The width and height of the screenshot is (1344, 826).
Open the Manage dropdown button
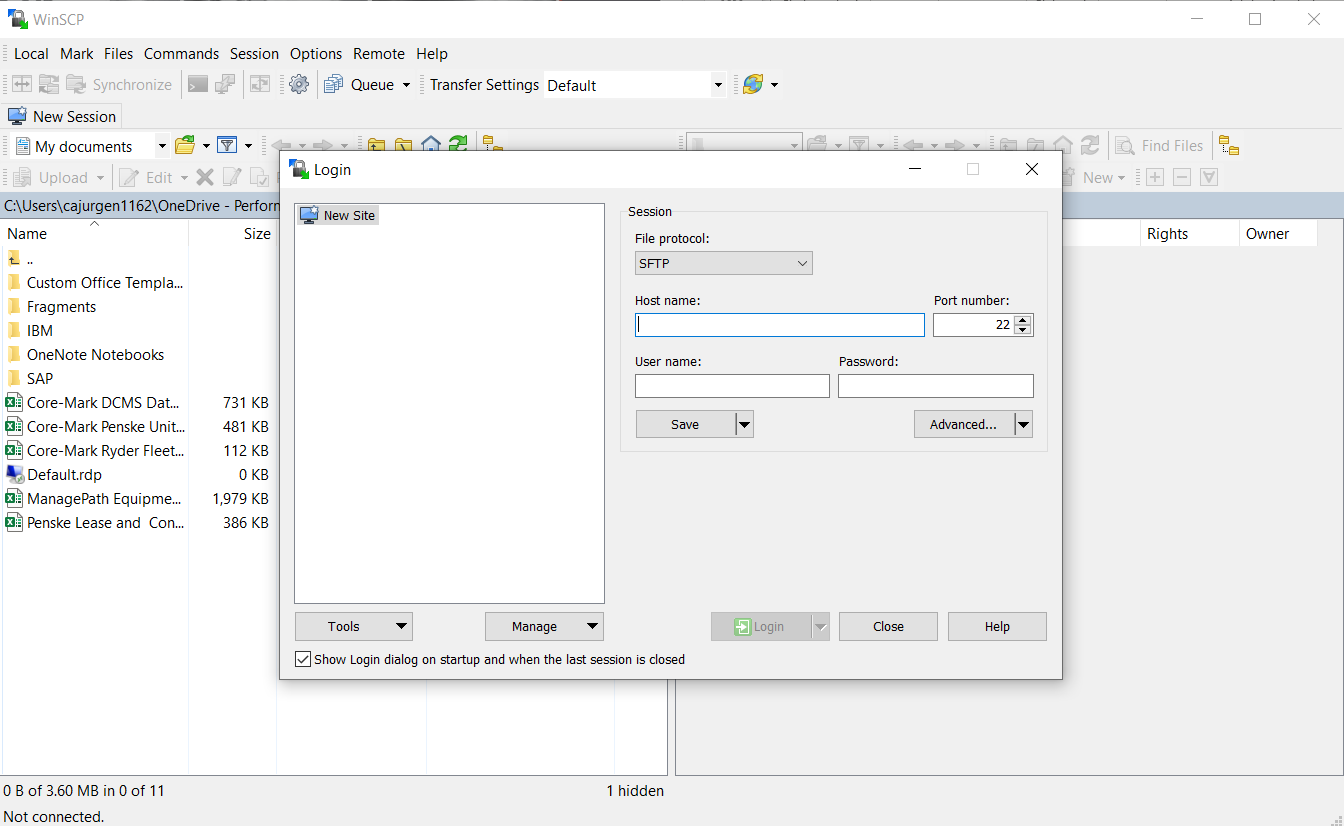coord(544,626)
